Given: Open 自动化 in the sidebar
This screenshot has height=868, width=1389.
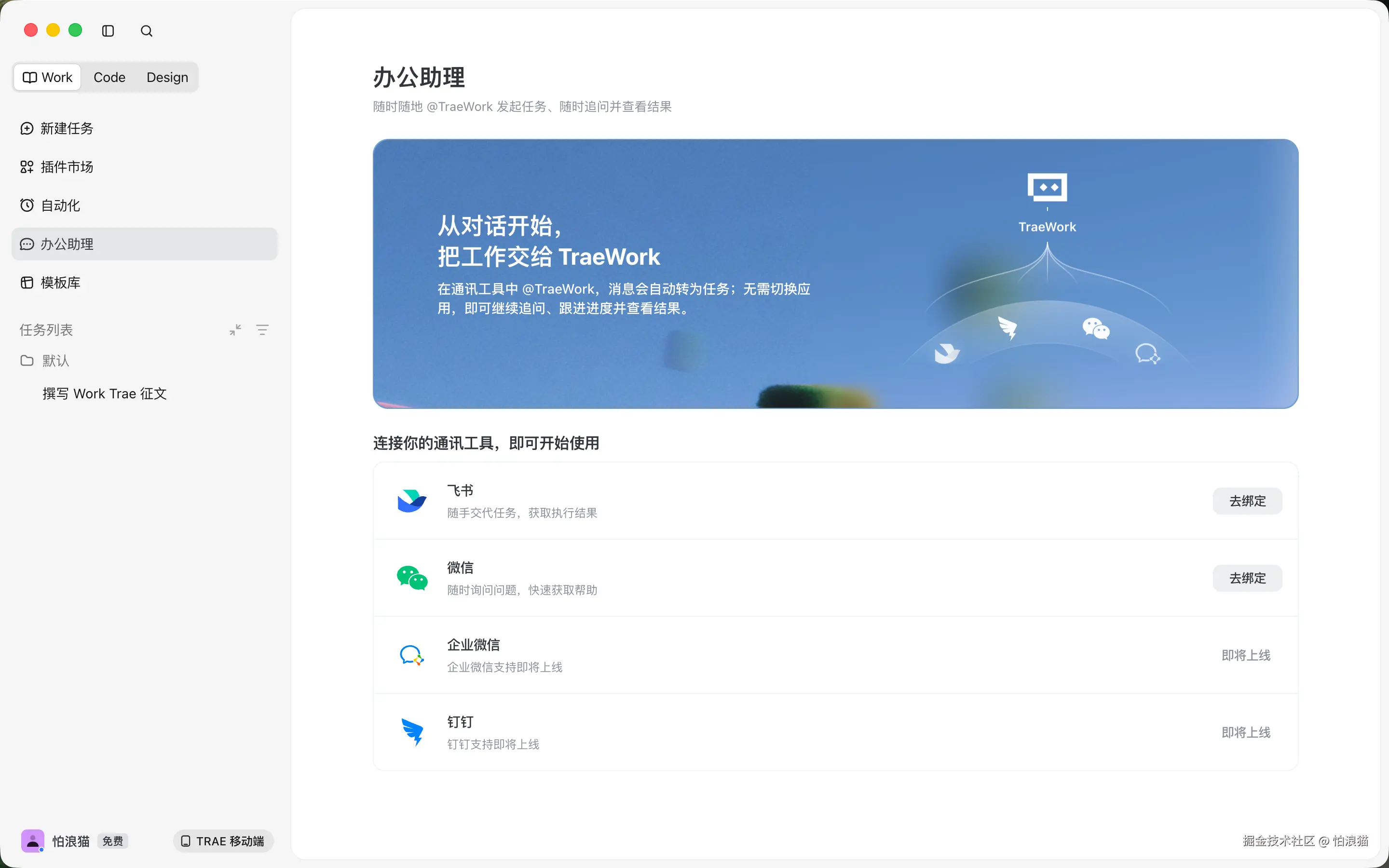Looking at the screenshot, I should (145, 205).
